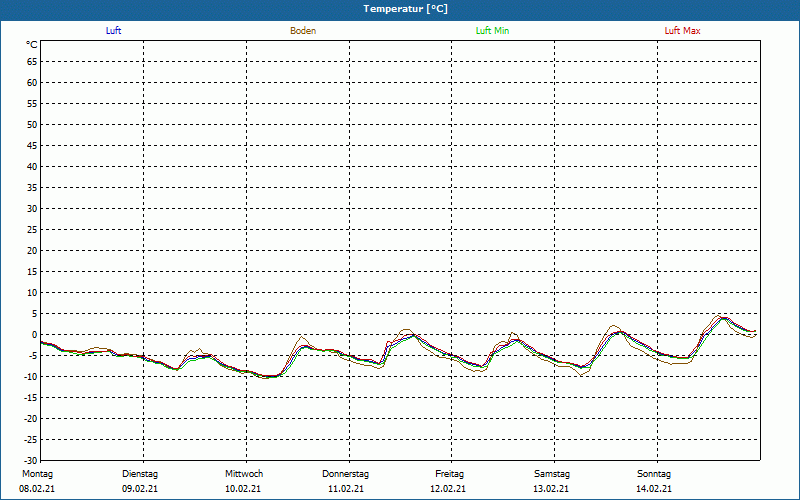The width and height of the screenshot is (800, 500).
Task: Click the 11.02.21 date label
Action: point(346,489)
